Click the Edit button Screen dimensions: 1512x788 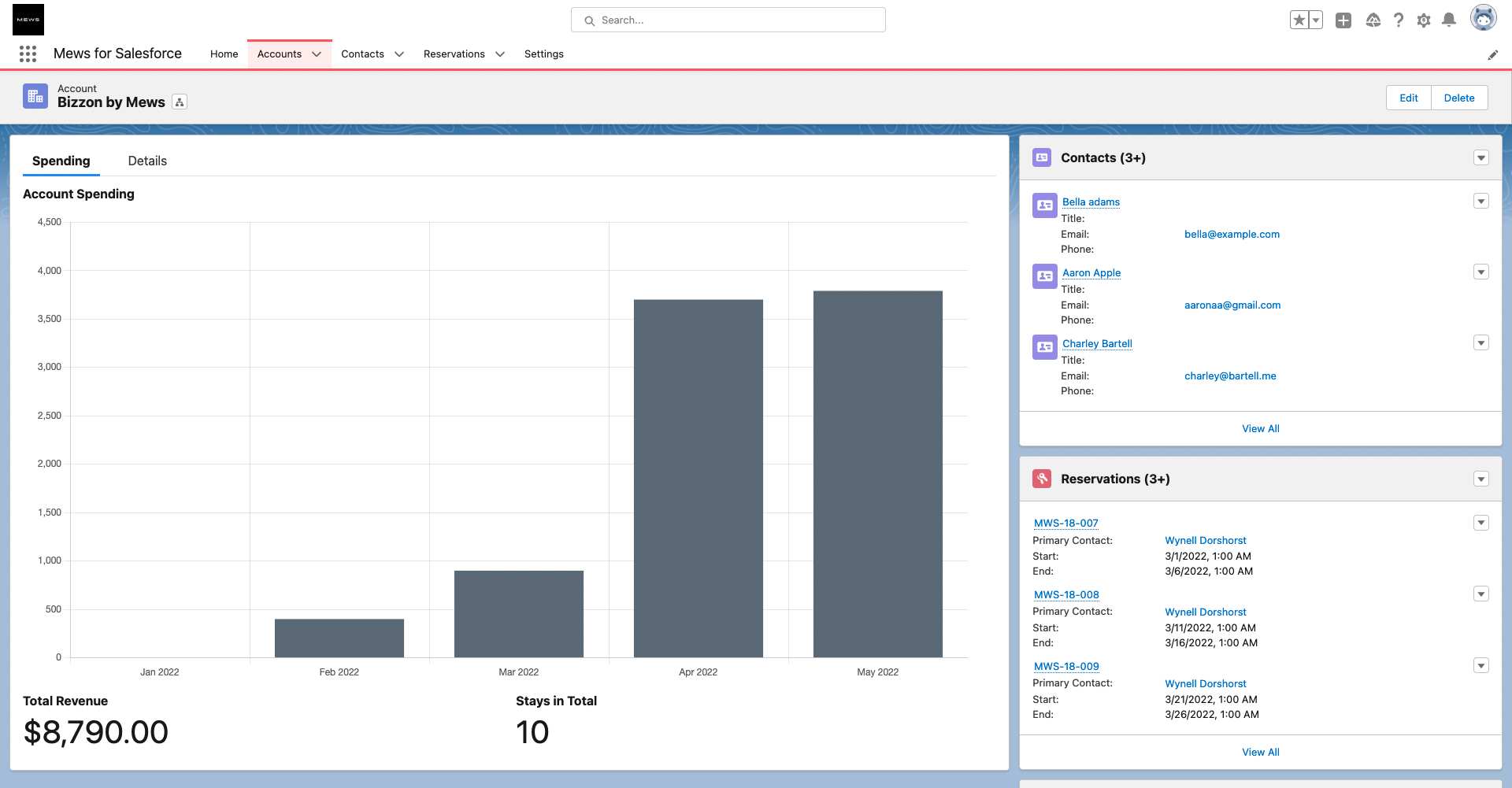[1409, 98]
